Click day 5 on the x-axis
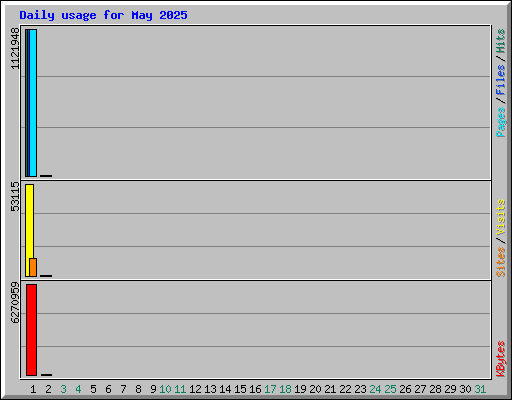The width and height of the screenshot is (512, 400). pos(93,389)
